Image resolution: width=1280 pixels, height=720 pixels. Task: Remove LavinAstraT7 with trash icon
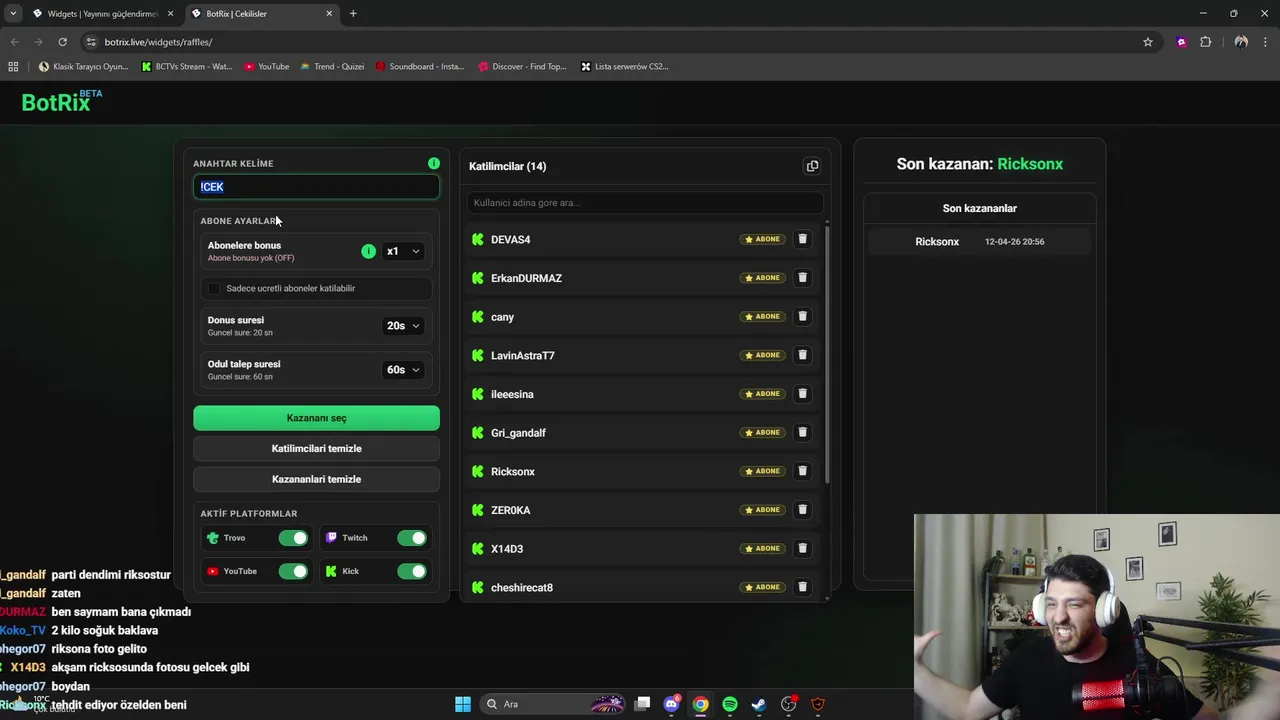802,355
